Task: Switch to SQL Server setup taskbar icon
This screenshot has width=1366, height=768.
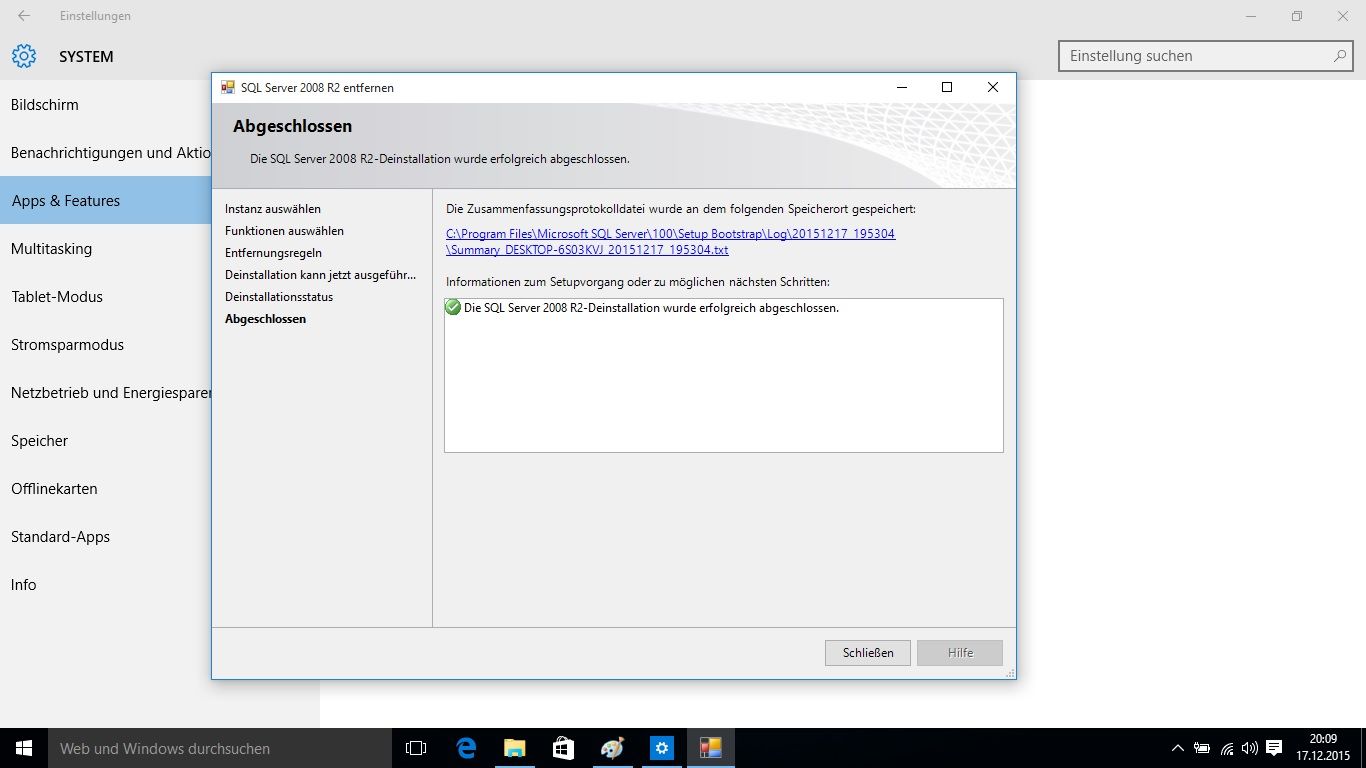Action: pyautogui.click(x=710, y=748)
